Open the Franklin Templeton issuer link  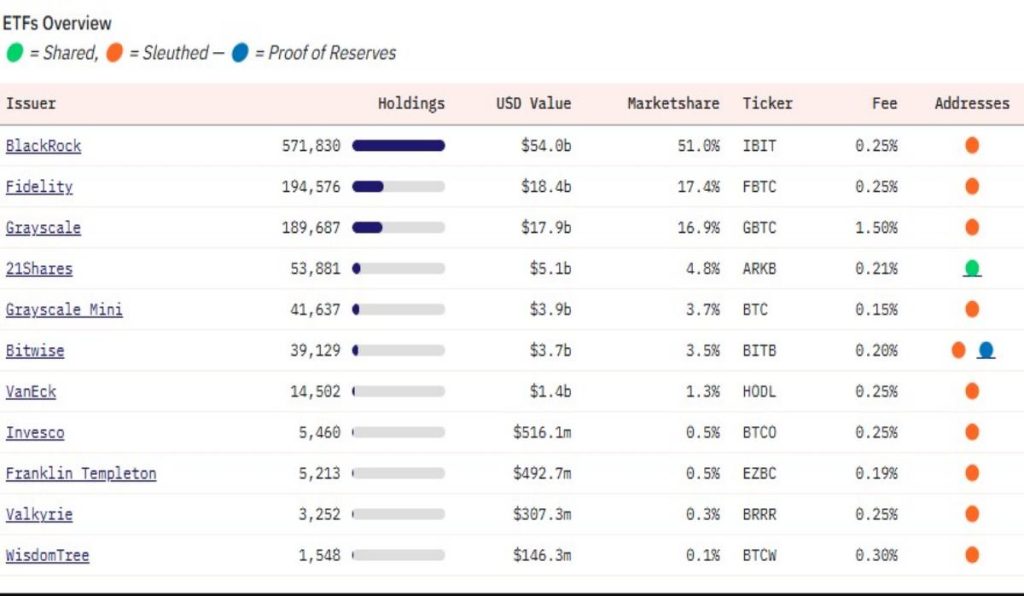click(x=81, y=474)
